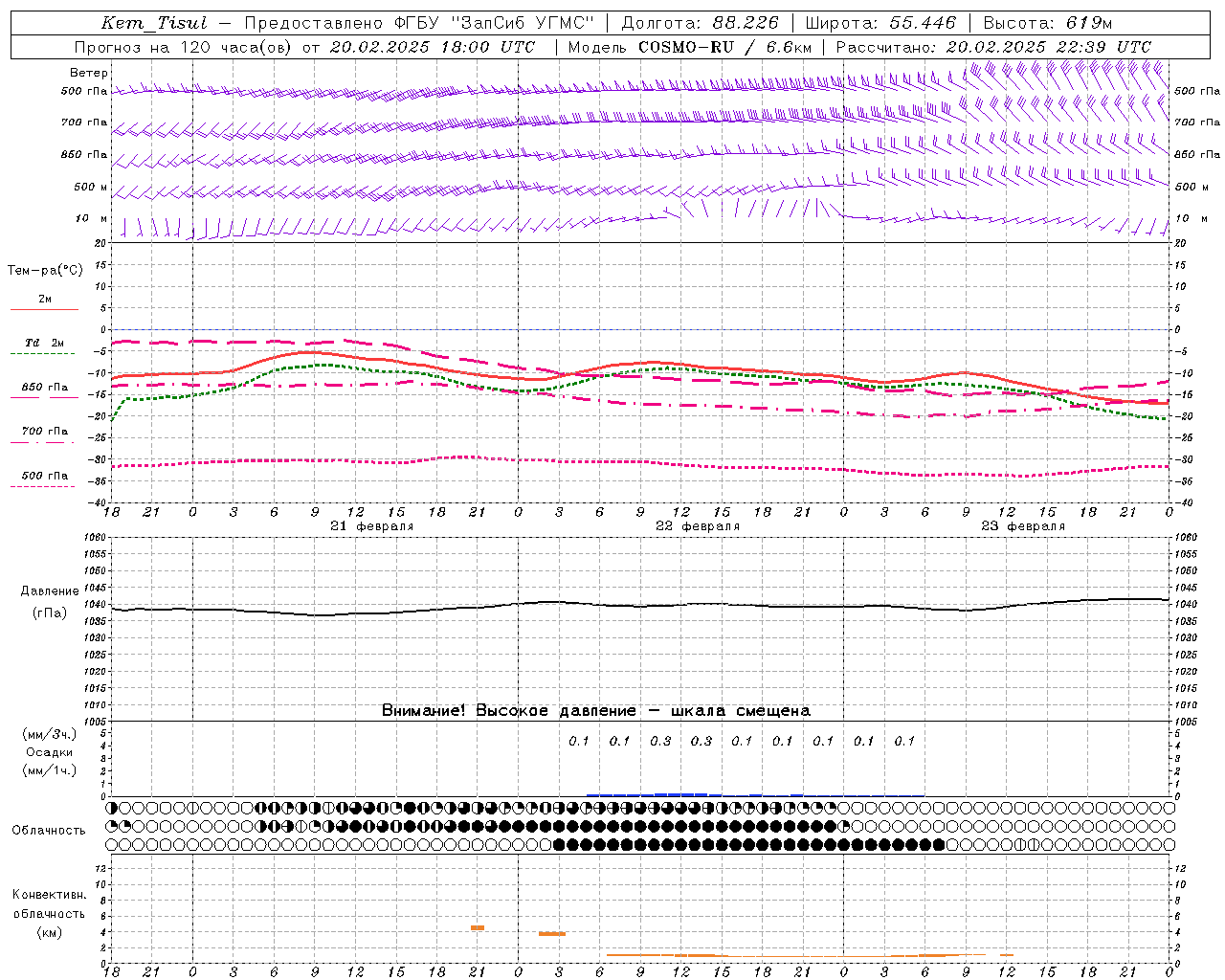Click the "Td 2м" dew point legend entry
This screenshot has width=1225, height=980.
tap(45, 343)
